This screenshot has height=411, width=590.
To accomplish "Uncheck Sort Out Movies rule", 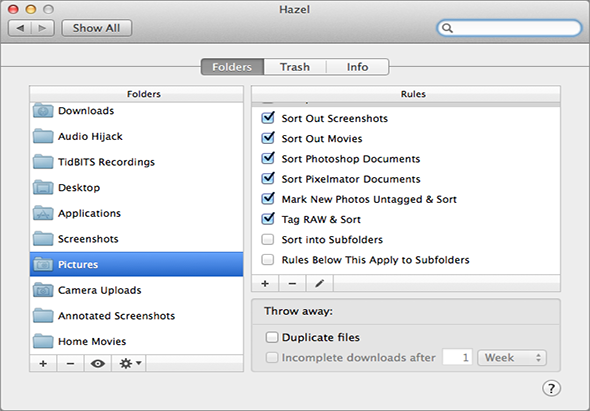I will tap(268, 138).
